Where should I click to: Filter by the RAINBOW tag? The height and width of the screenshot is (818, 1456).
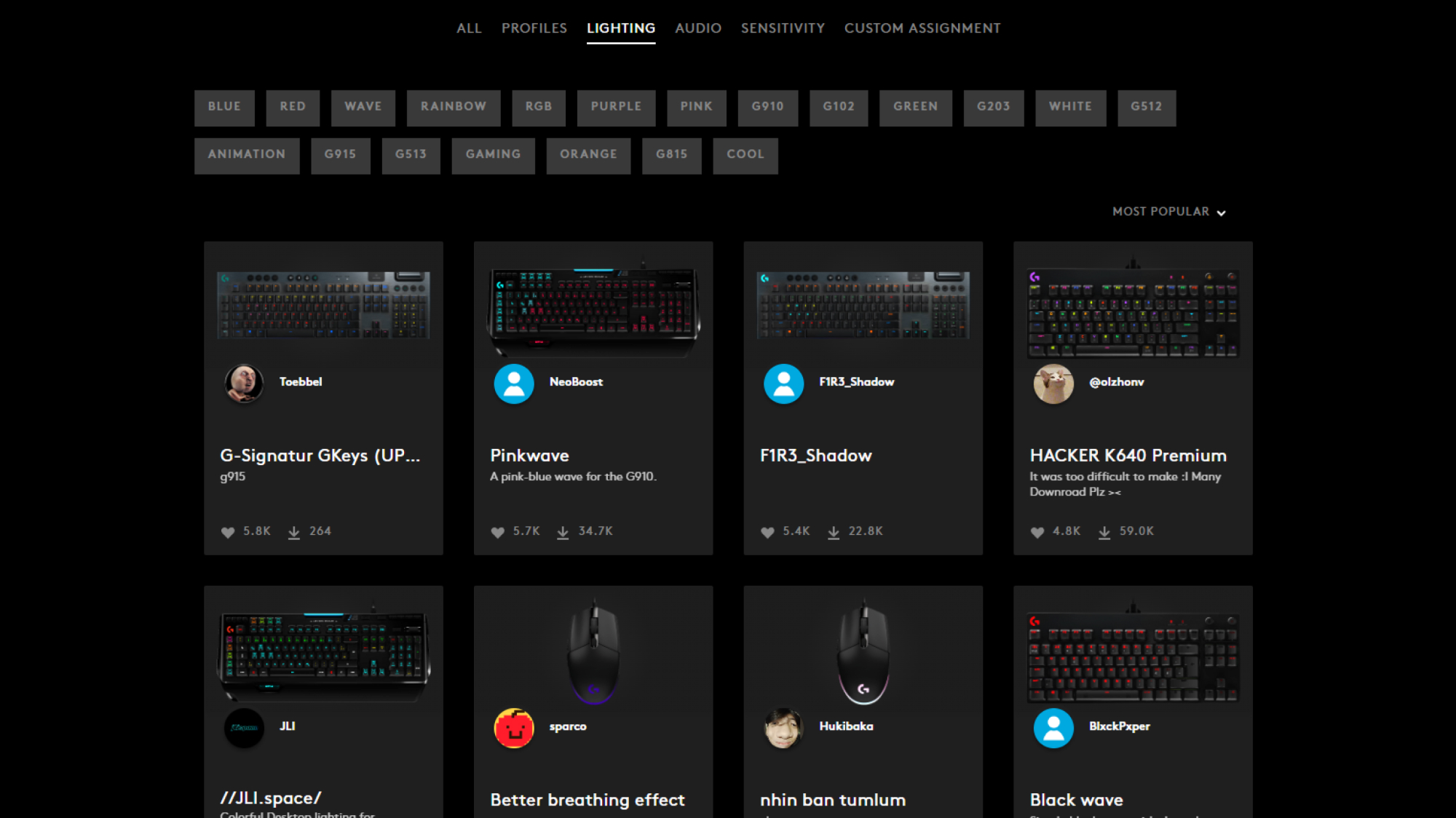tap(453, 107)
